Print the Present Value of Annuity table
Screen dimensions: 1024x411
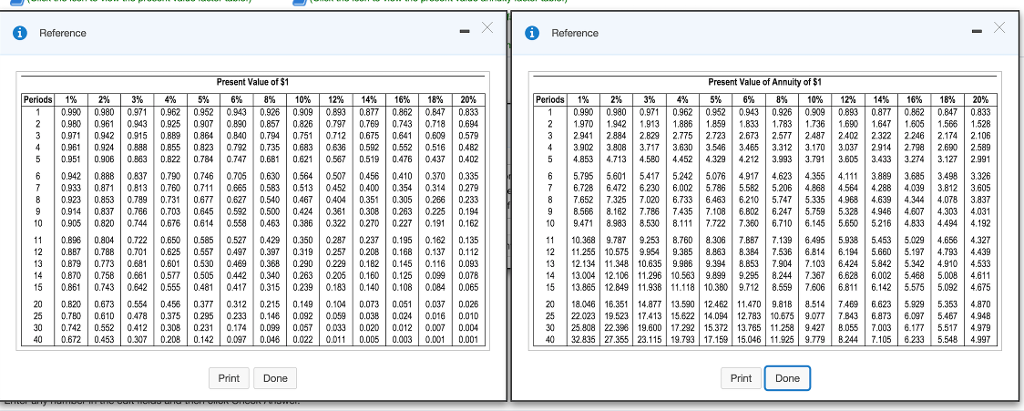(x=741, y=378)
